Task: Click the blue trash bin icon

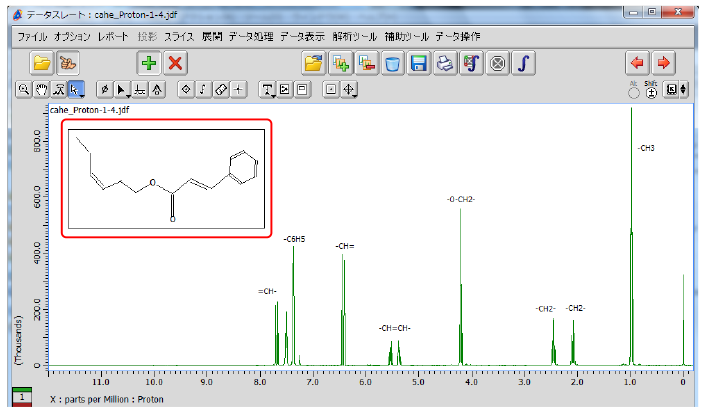Action: click(x=392, y=63)
